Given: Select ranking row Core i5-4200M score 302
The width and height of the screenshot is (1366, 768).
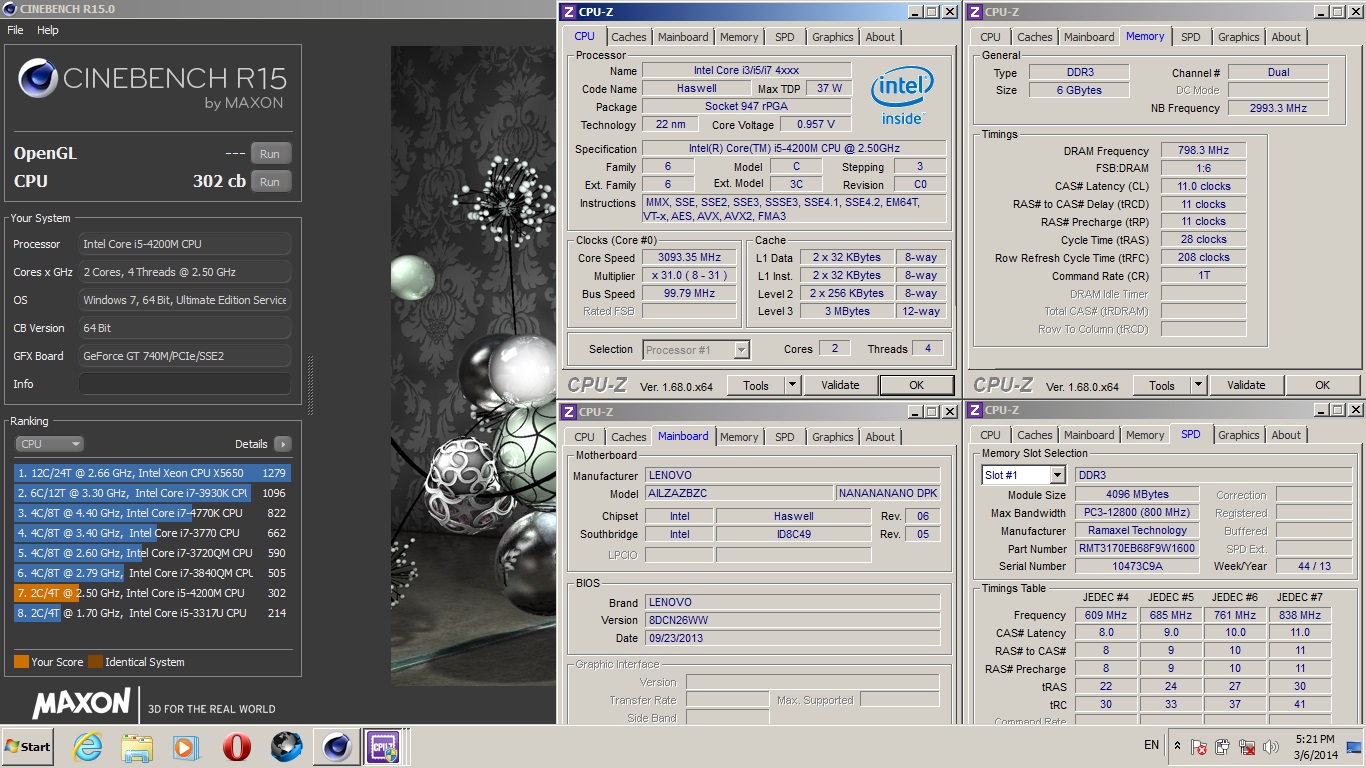Looking at the screenshot, I should pyautogui.click(x=152, y=593).
